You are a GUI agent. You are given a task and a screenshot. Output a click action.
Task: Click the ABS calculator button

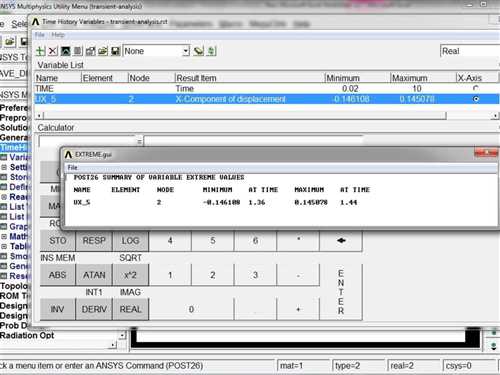click(x=58, y=275)
